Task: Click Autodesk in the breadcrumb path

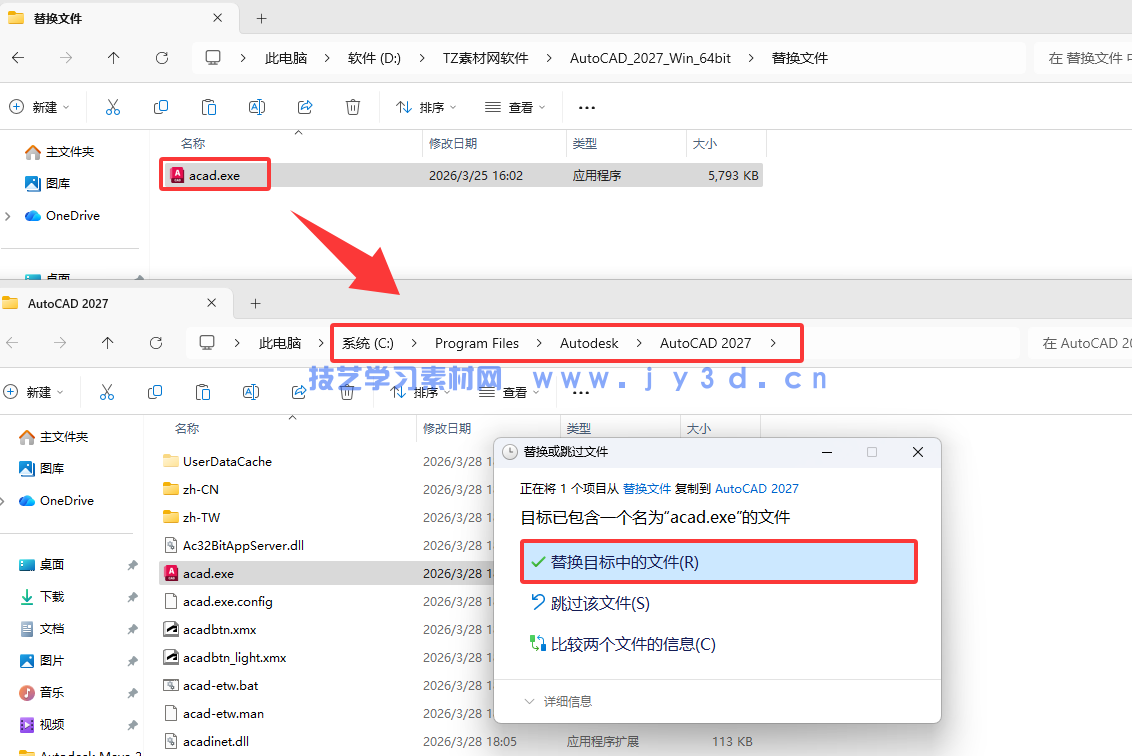Action: [x=588, y=343]
